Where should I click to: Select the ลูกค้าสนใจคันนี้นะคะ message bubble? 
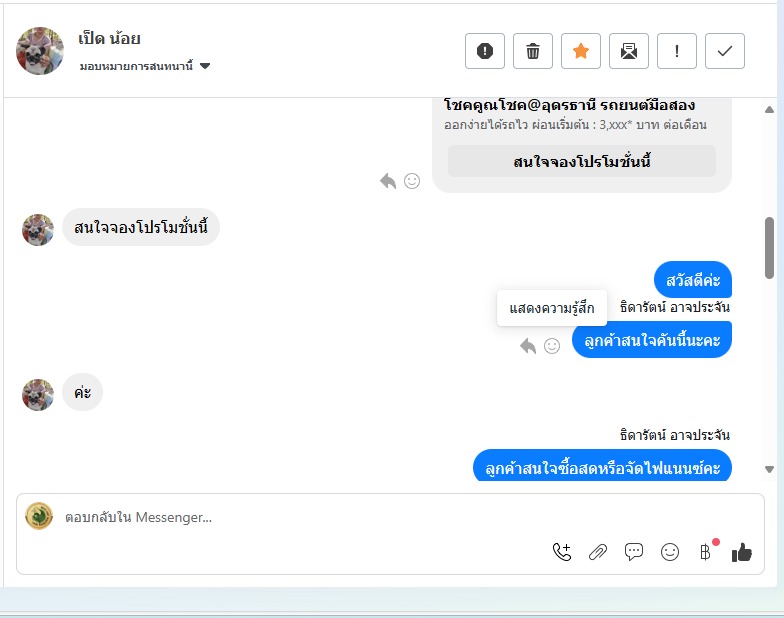(652, 340)
